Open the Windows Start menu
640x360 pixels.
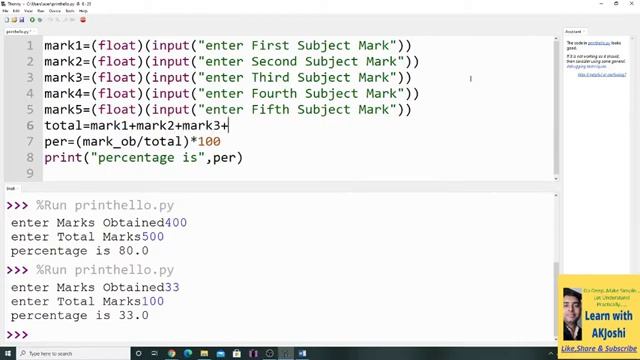click(8, 353)
